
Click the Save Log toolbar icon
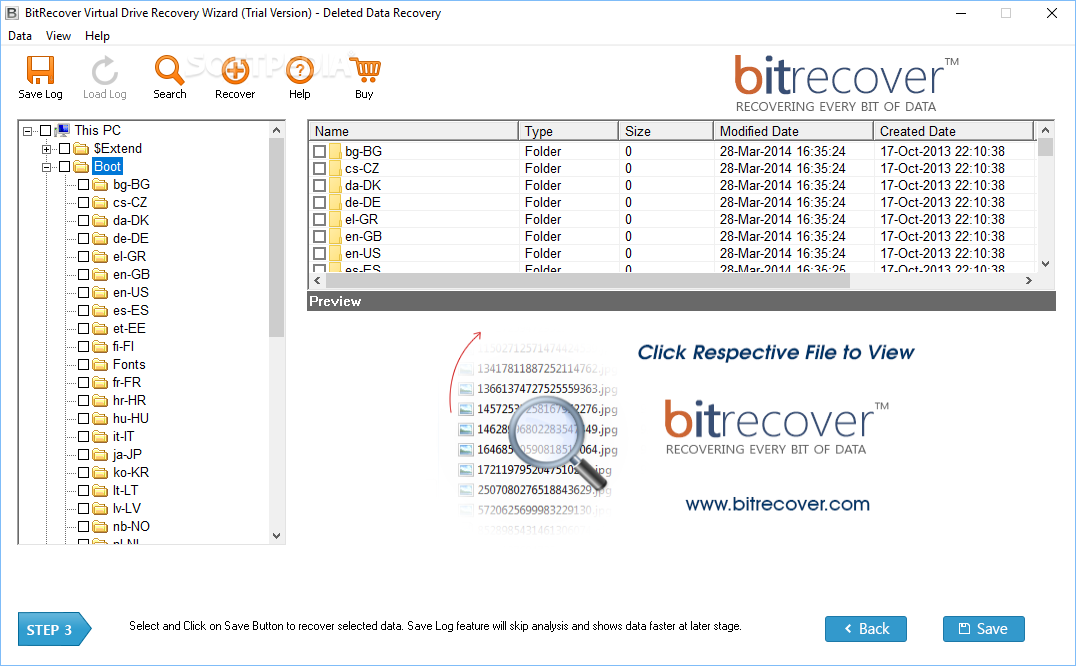(x=40, y=71)
